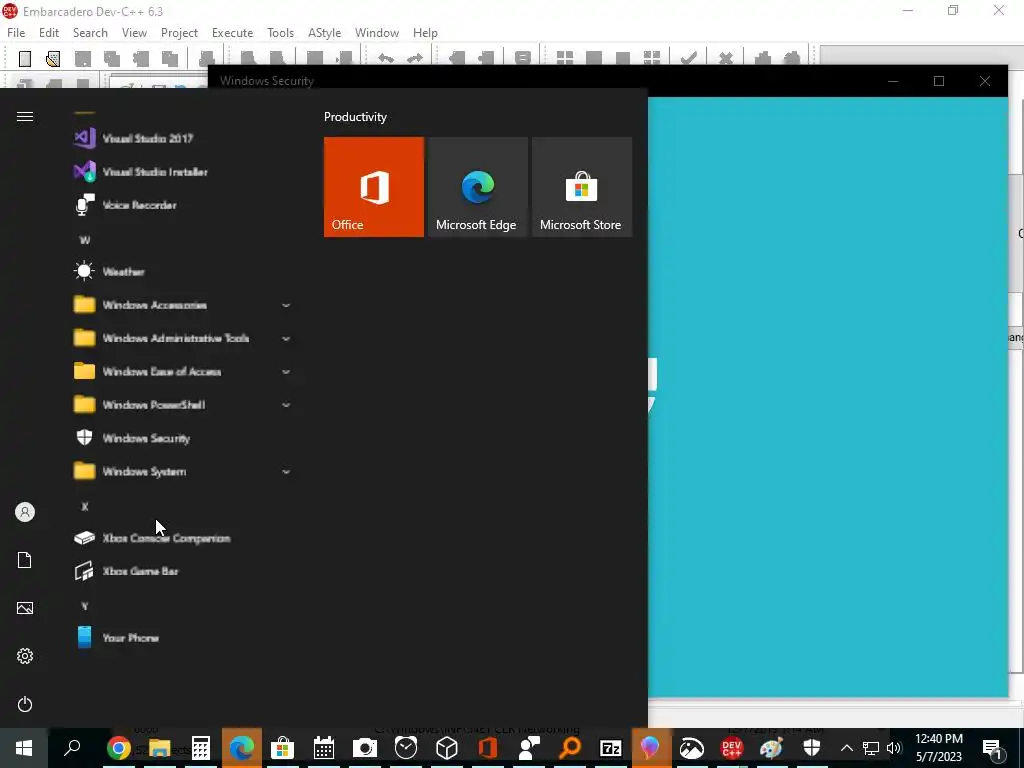
Task: Open Office icon on the taskbar
Action: click(x=487, y=748)
